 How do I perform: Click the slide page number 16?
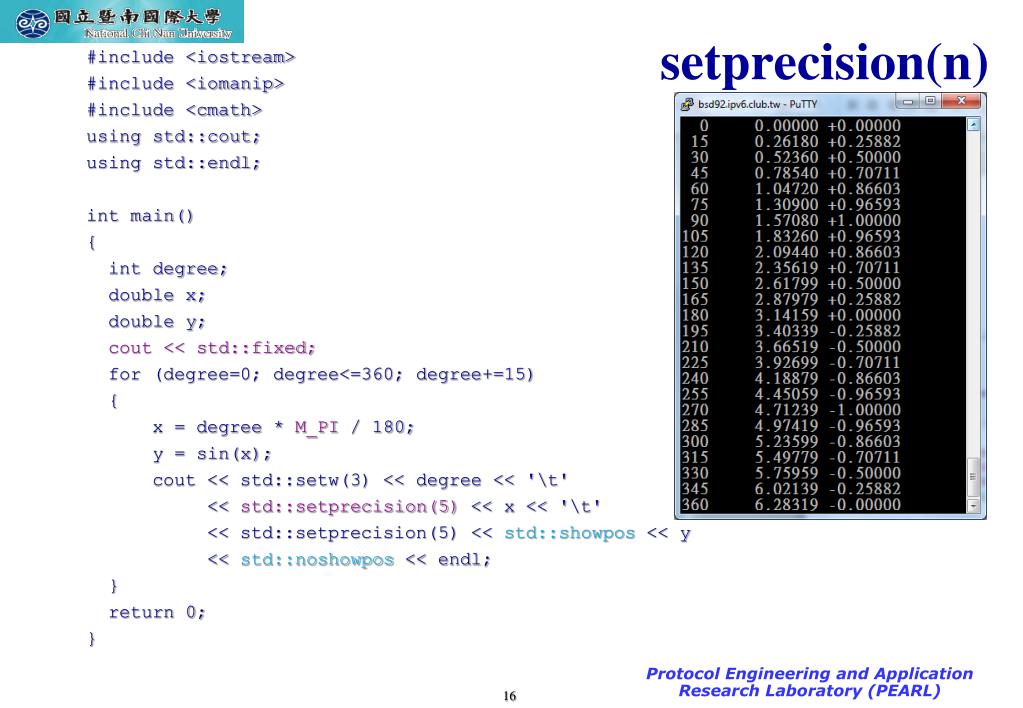[x=510, y=696]
